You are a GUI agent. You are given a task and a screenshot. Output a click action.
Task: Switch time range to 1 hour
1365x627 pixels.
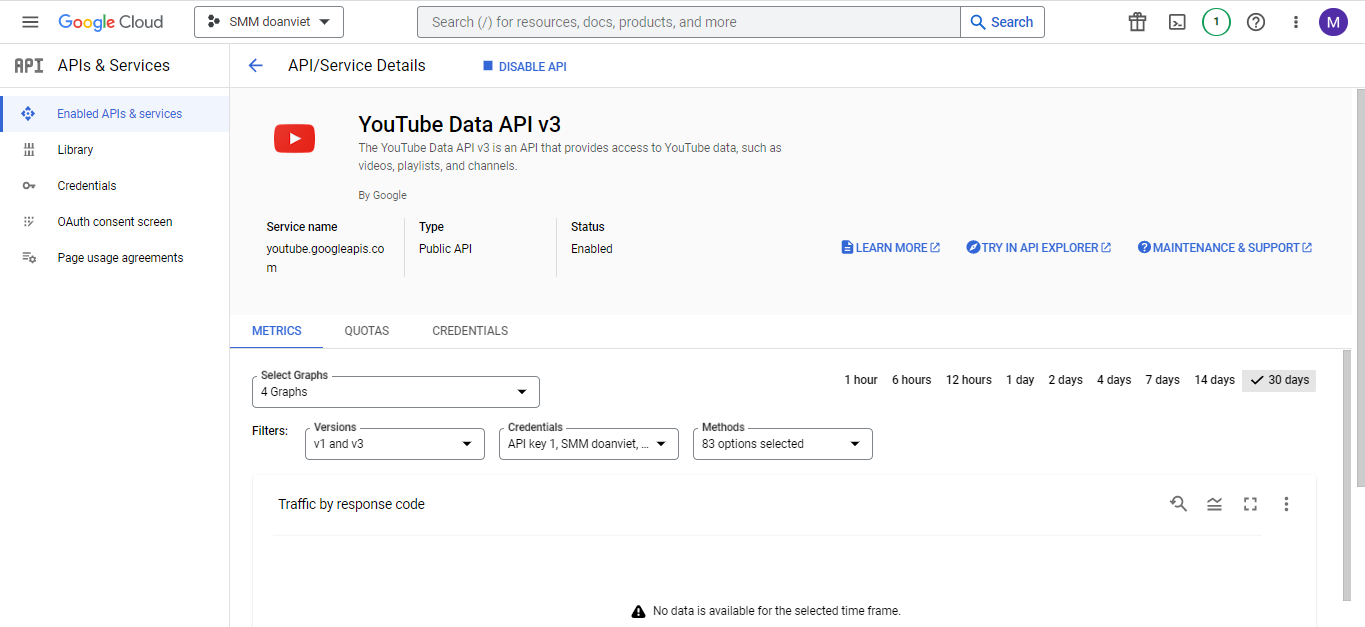[x=860, y=380]
